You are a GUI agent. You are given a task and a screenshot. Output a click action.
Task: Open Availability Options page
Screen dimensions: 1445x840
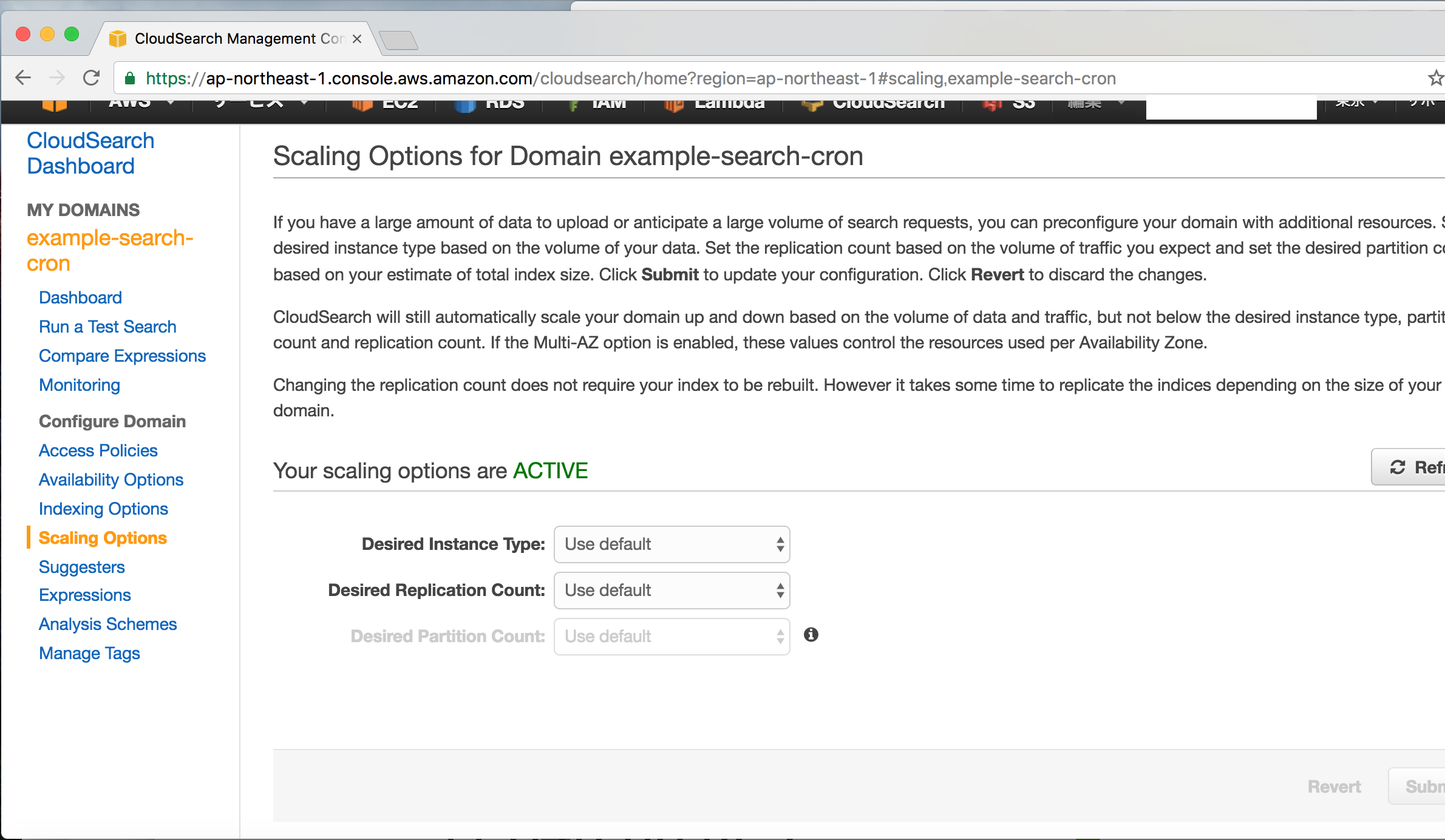click(x=111, y=479)
